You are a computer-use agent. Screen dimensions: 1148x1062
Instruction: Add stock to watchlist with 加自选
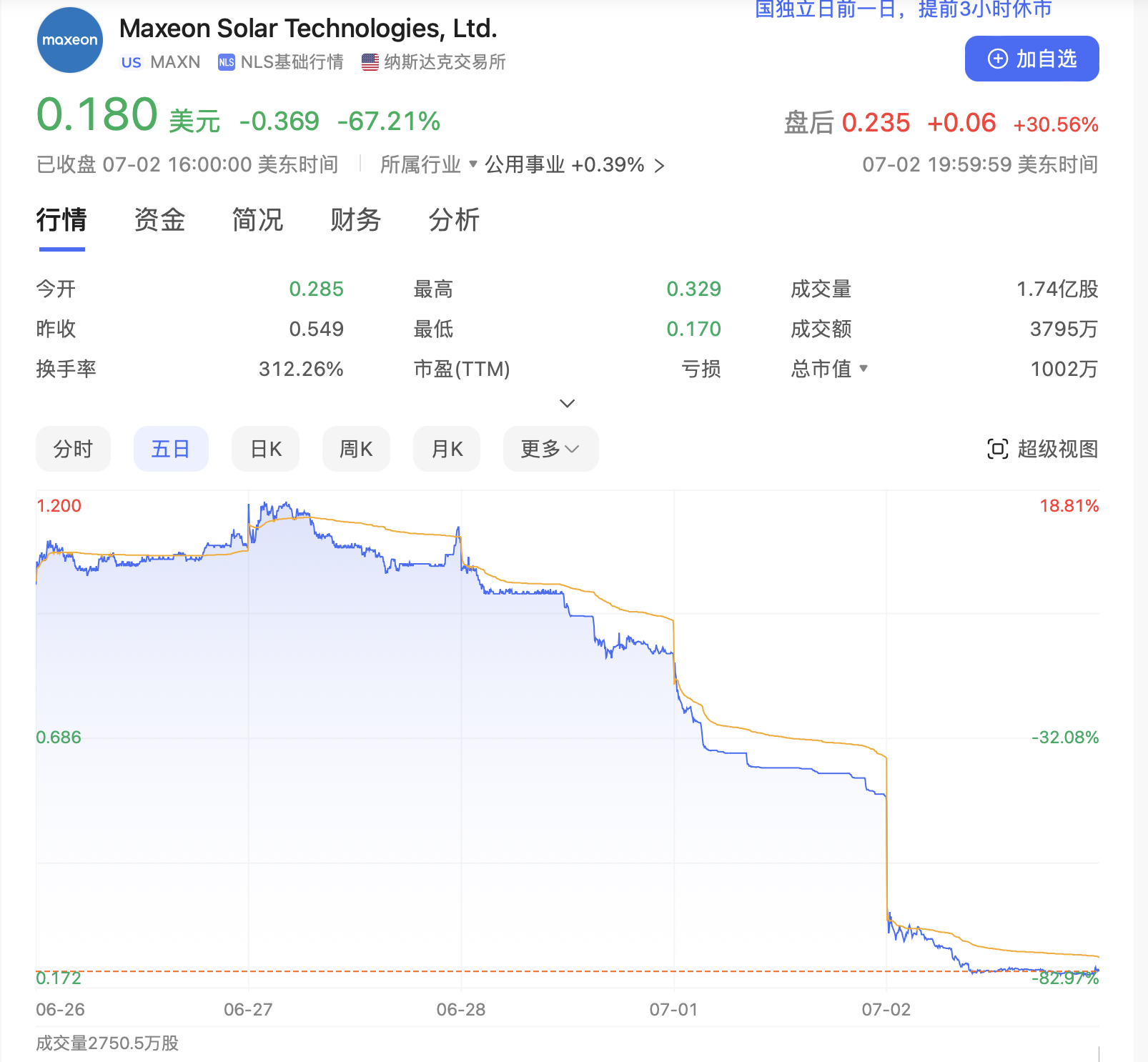click(x=1031, y=59)
